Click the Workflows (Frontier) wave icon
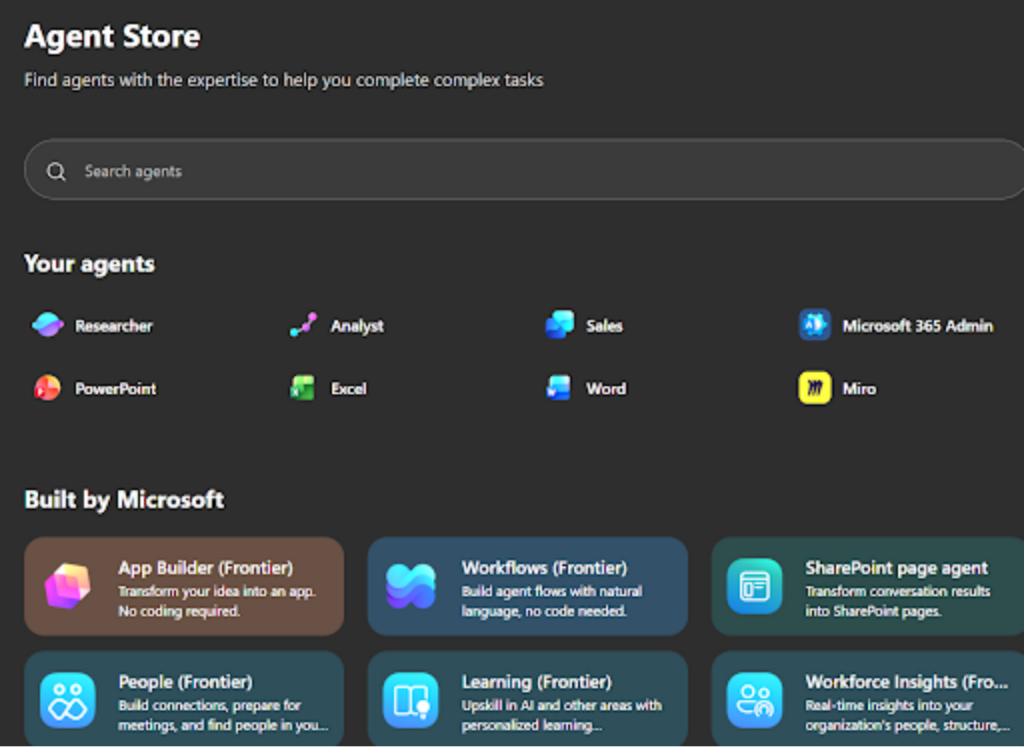 click(x=411, y=586)
